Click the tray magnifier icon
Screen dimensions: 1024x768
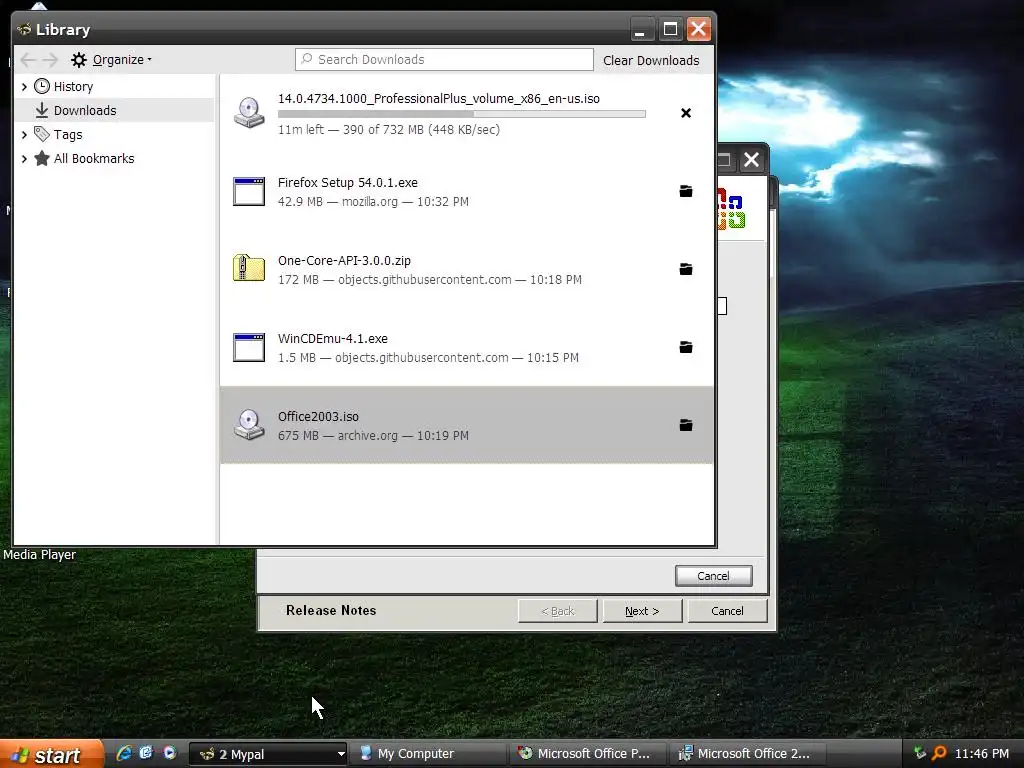click(939, 753)
